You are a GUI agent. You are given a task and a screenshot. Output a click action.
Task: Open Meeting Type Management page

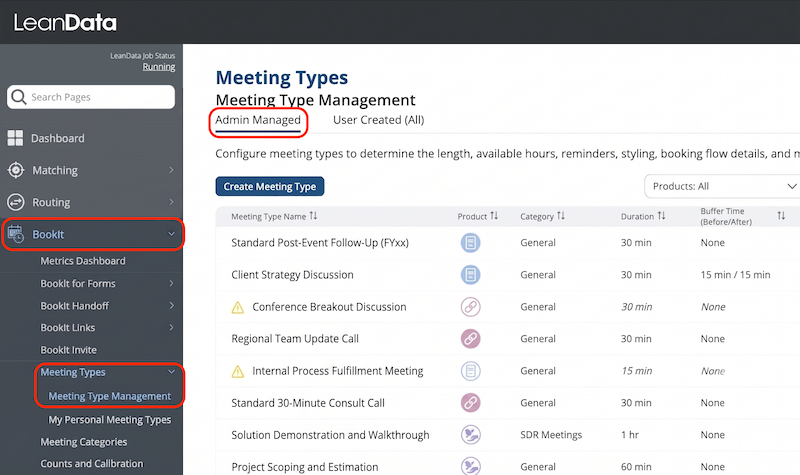coord(110,396)
